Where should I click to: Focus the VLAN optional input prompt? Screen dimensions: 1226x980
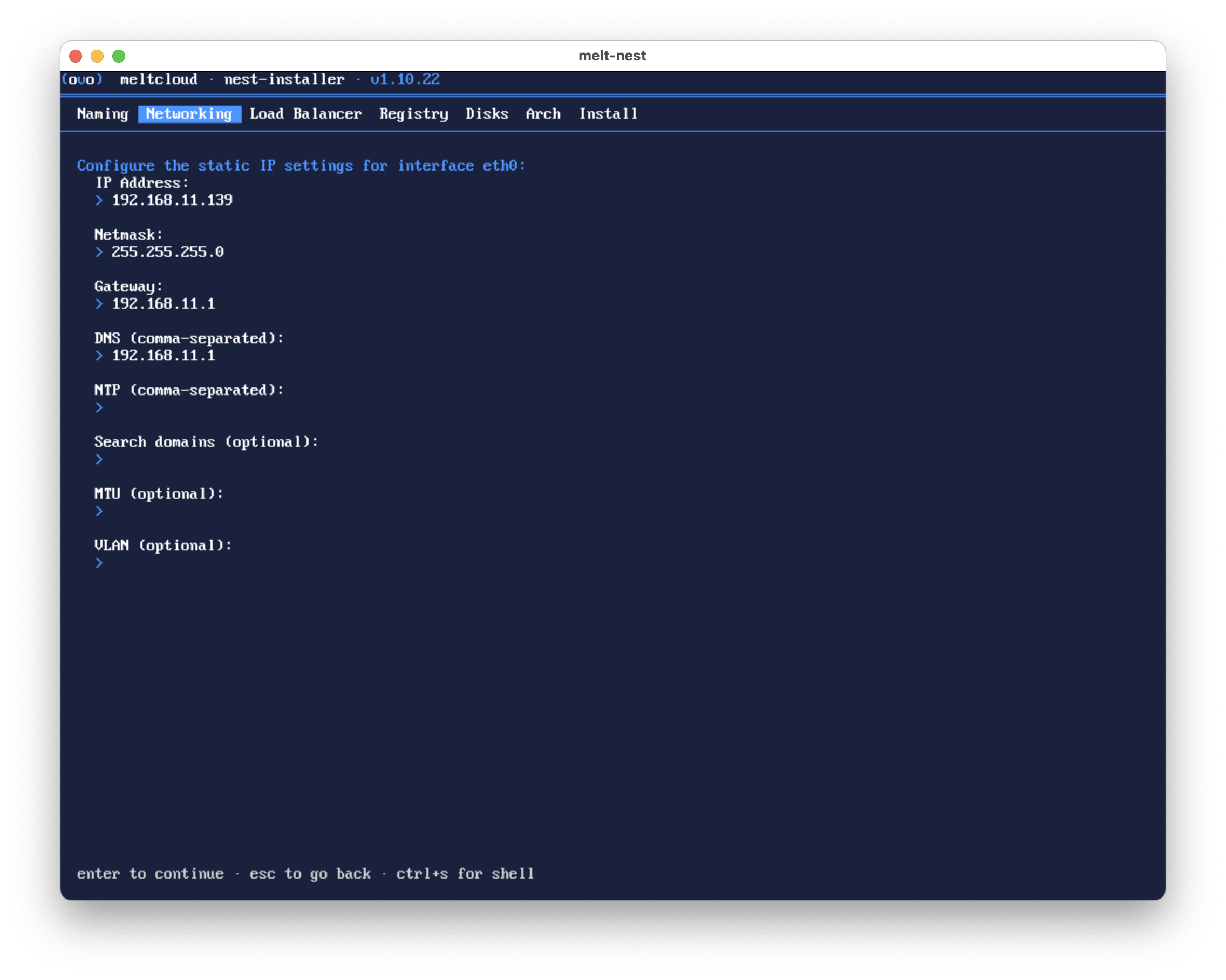pos(99,562)
